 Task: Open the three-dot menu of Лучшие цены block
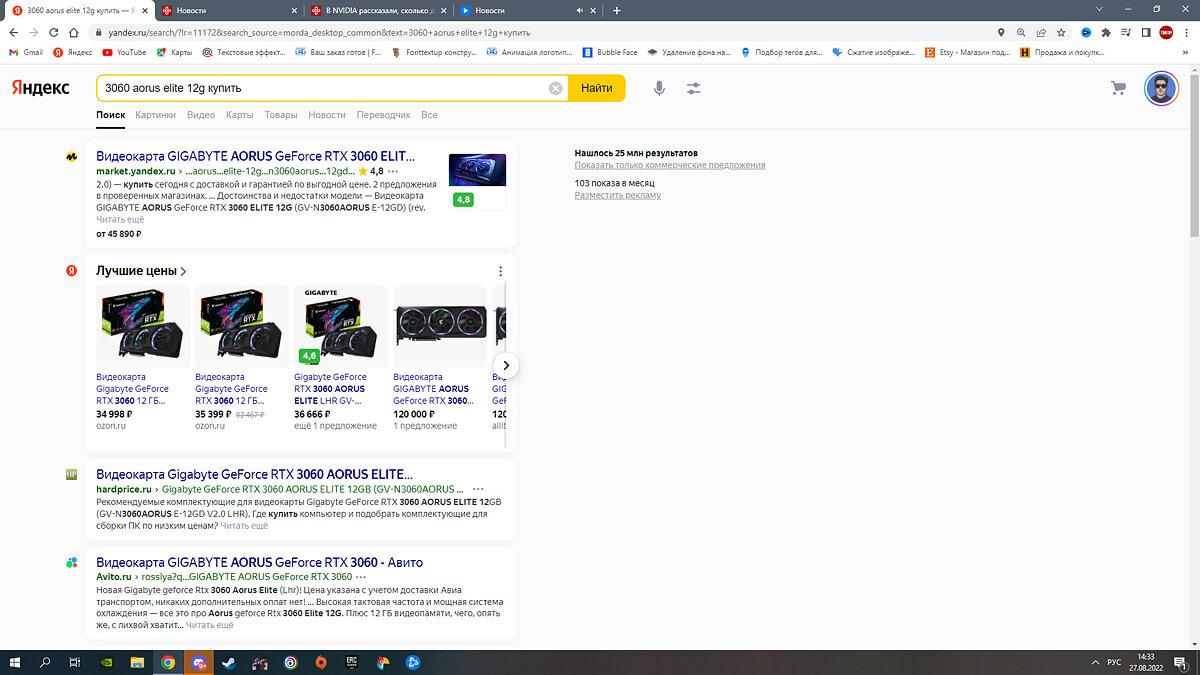tap(500, 271)
